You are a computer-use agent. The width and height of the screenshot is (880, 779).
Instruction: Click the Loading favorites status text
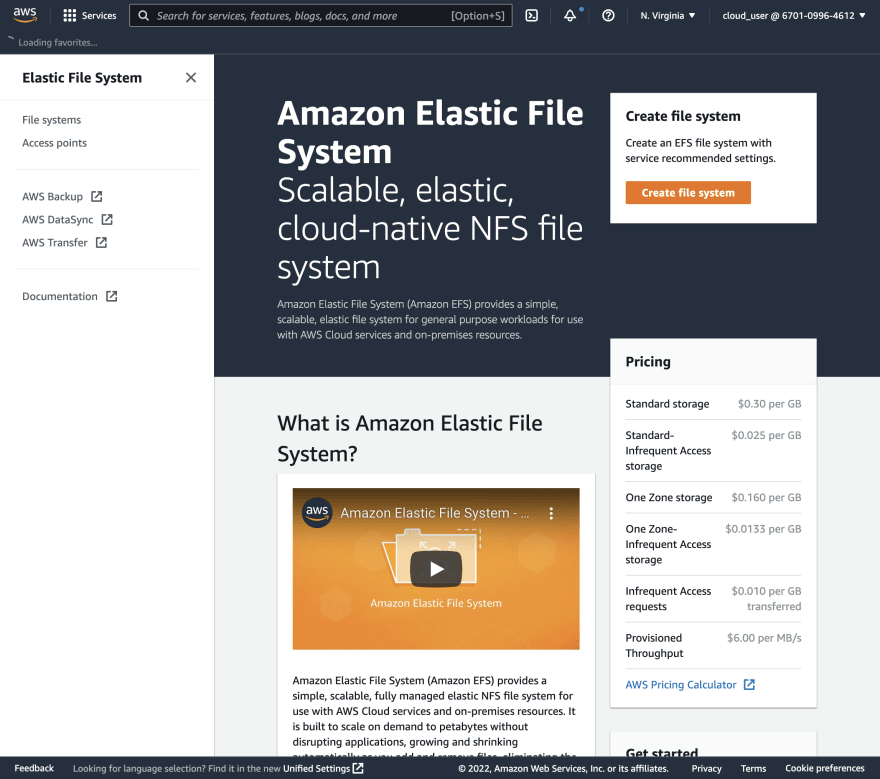tap(58, 43)
